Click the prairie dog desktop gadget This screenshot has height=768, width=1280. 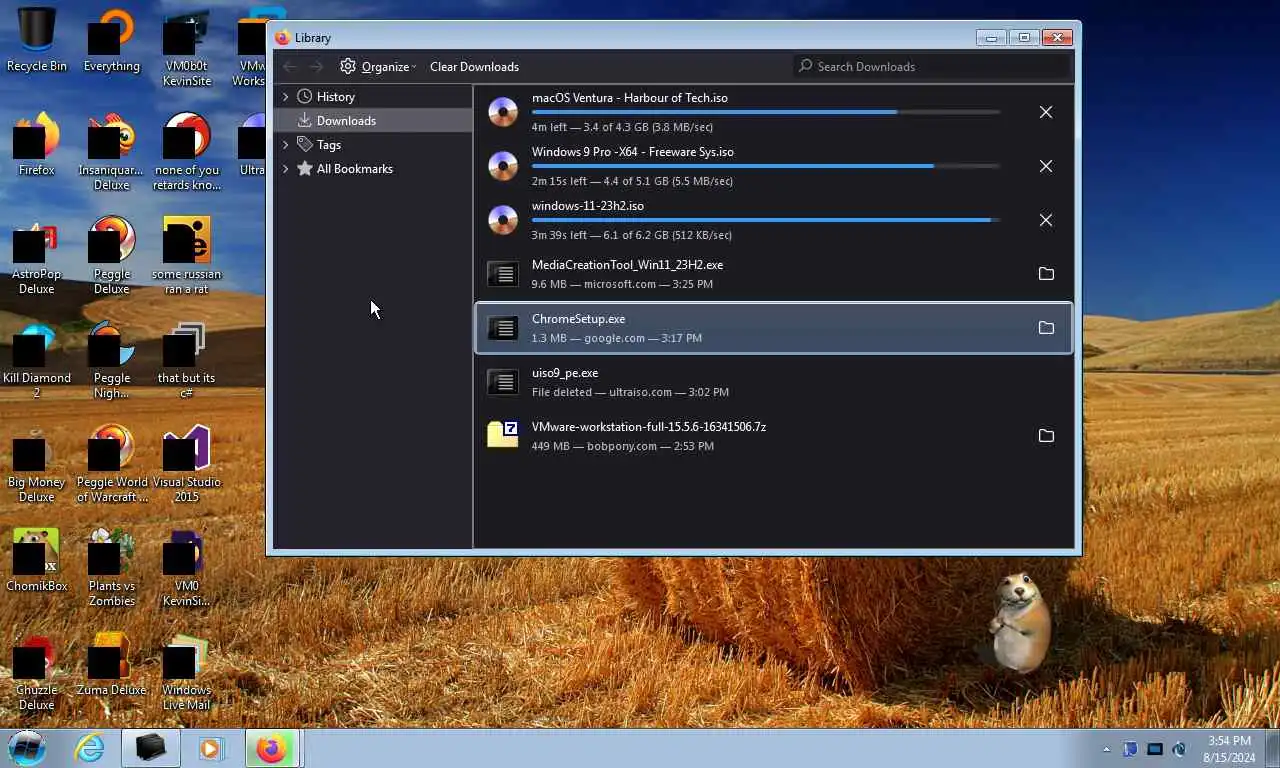pyautogui.click(x=1020, y=621)
